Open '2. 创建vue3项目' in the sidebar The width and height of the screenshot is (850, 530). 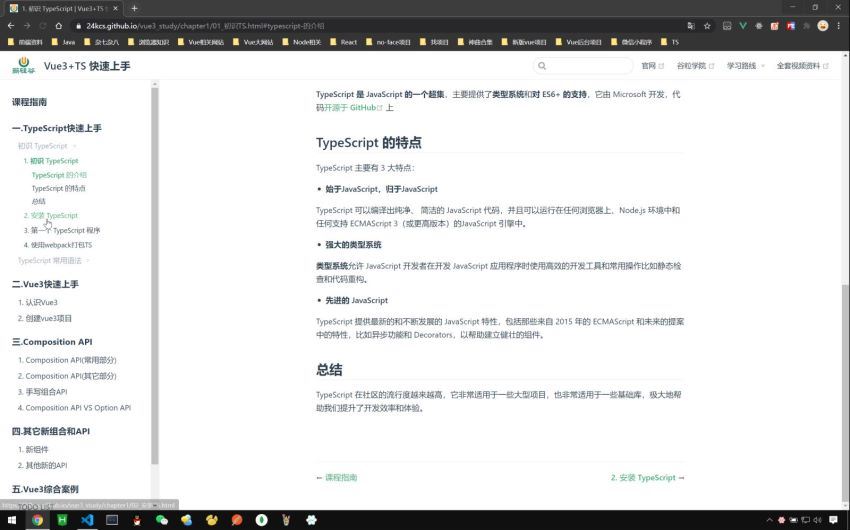tap(44, 319)
